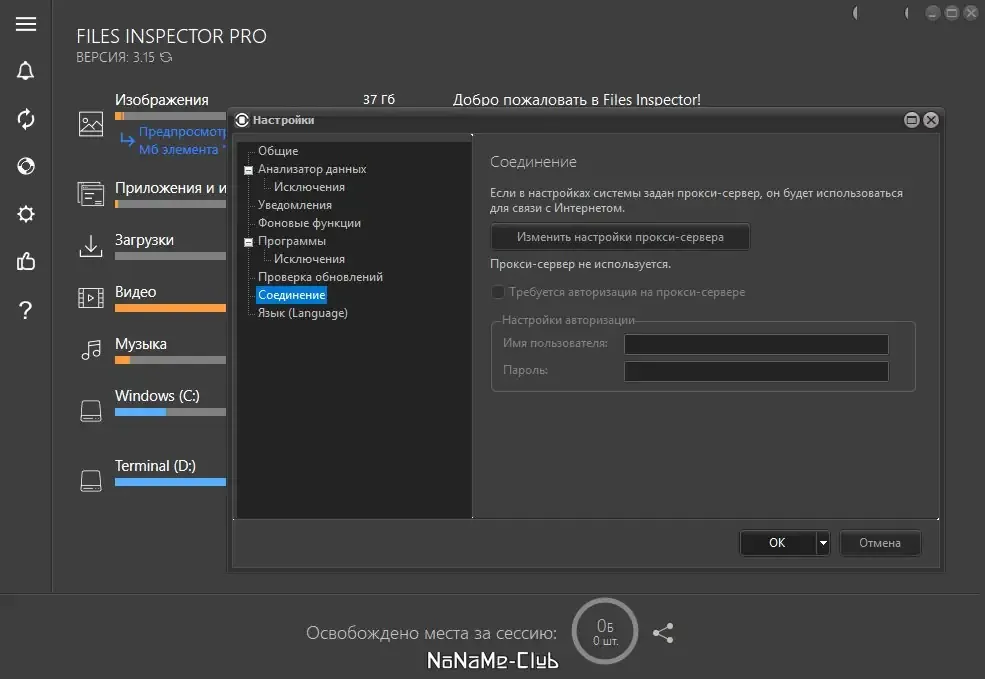Screen dimensions: 985x679
Task: Click Изменить настройки прокси-сервера button
Action: pyautogui.click(x=620, y=237)
